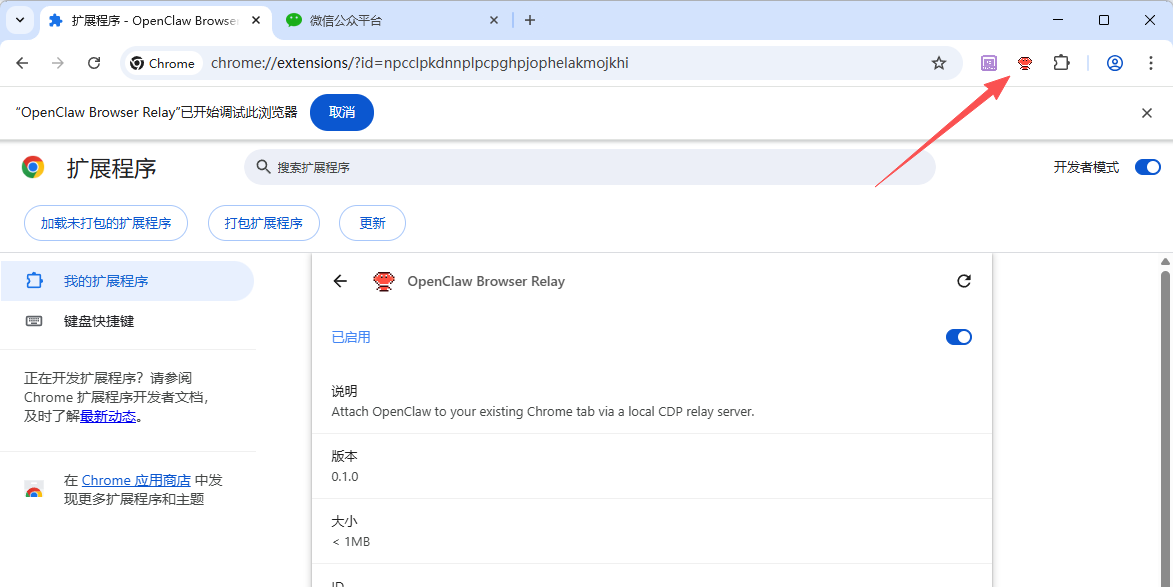
Task: Expand the tab search dropdown arrow
Action: (20, 20)
